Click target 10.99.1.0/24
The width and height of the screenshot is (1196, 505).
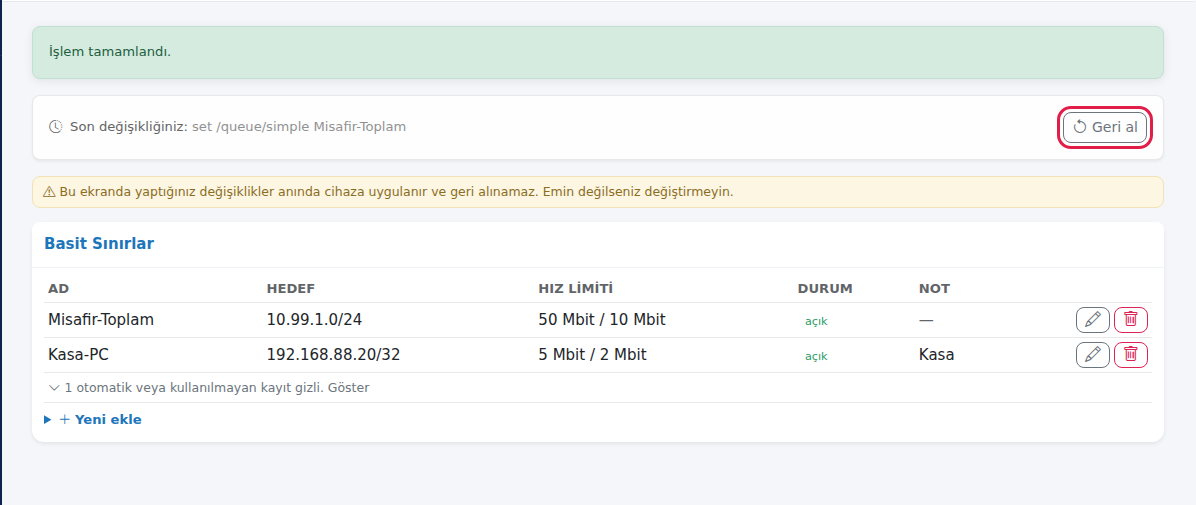[314, 320]
